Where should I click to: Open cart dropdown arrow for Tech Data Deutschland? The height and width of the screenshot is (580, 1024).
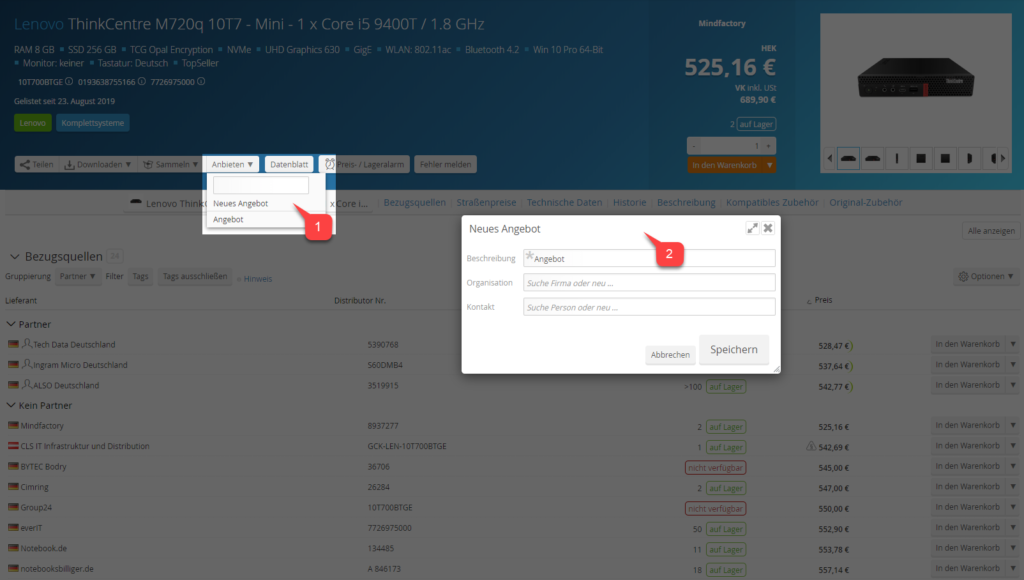[x=1013, y=344]
